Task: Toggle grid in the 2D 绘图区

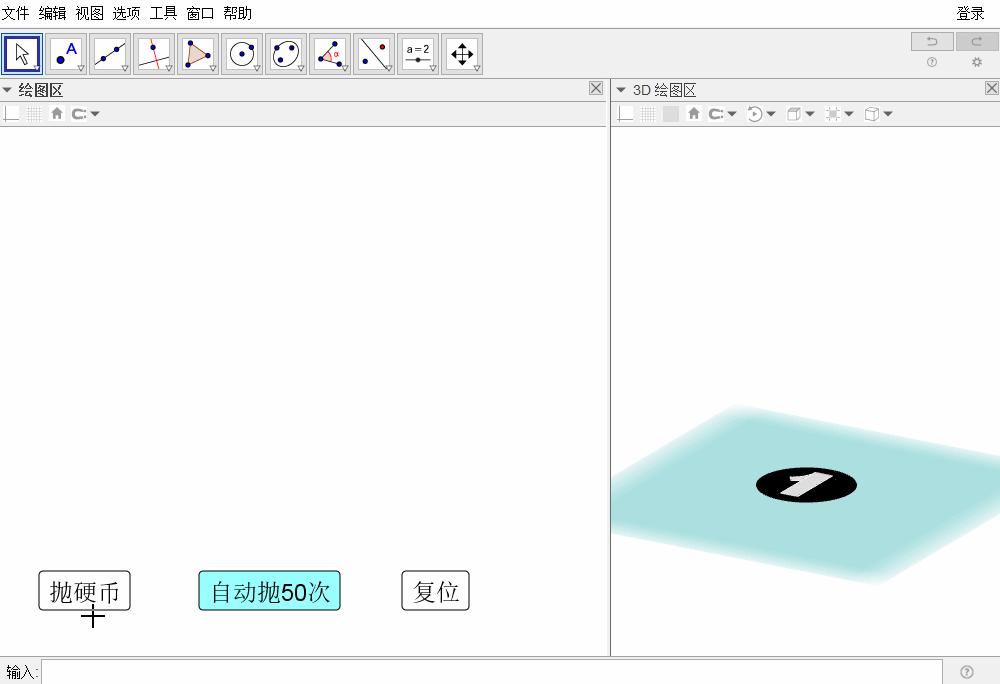Action: [34, 113]
